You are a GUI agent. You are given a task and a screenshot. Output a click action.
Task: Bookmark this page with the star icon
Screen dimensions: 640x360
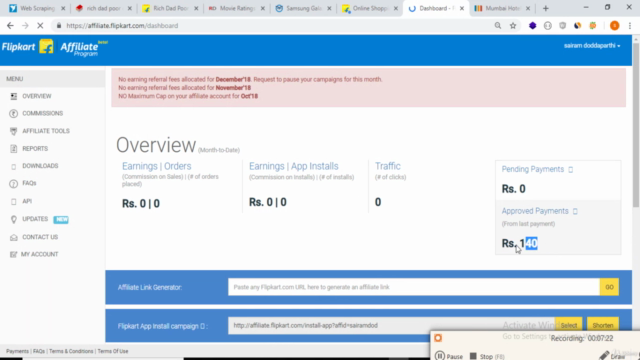[x=513, y=25]
